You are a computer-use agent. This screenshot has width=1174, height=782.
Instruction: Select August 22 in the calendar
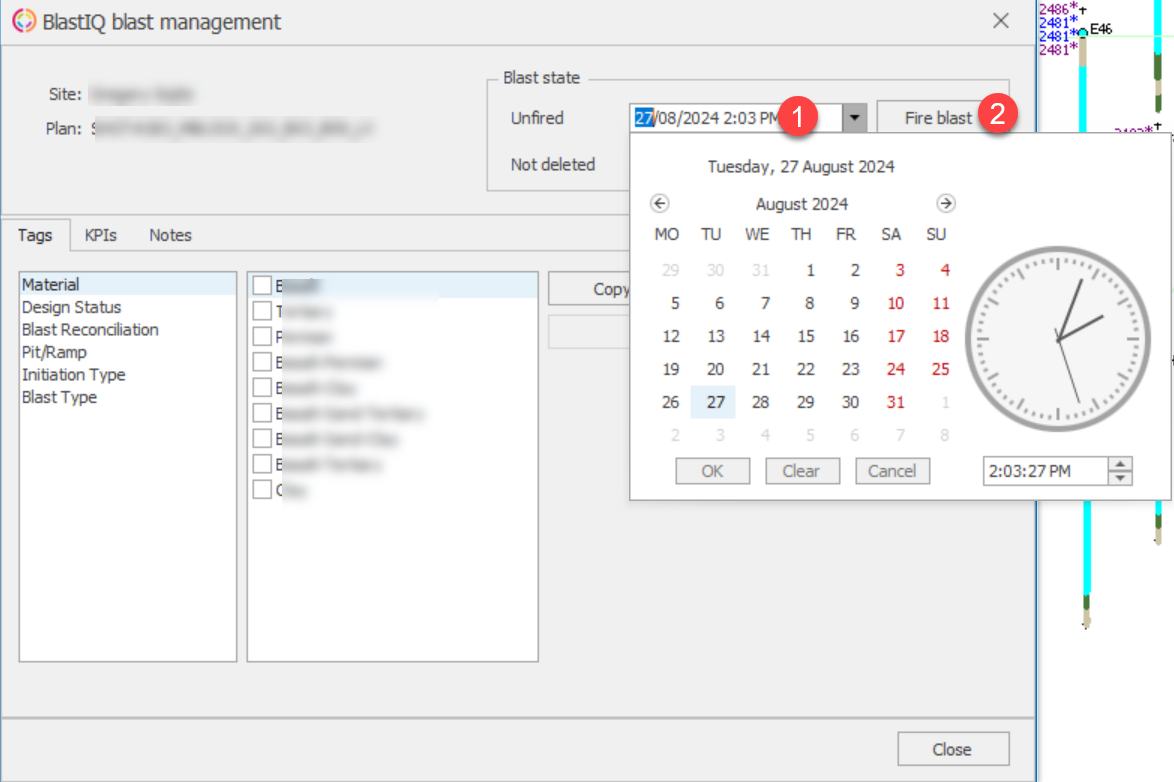[x=806, y=369]
